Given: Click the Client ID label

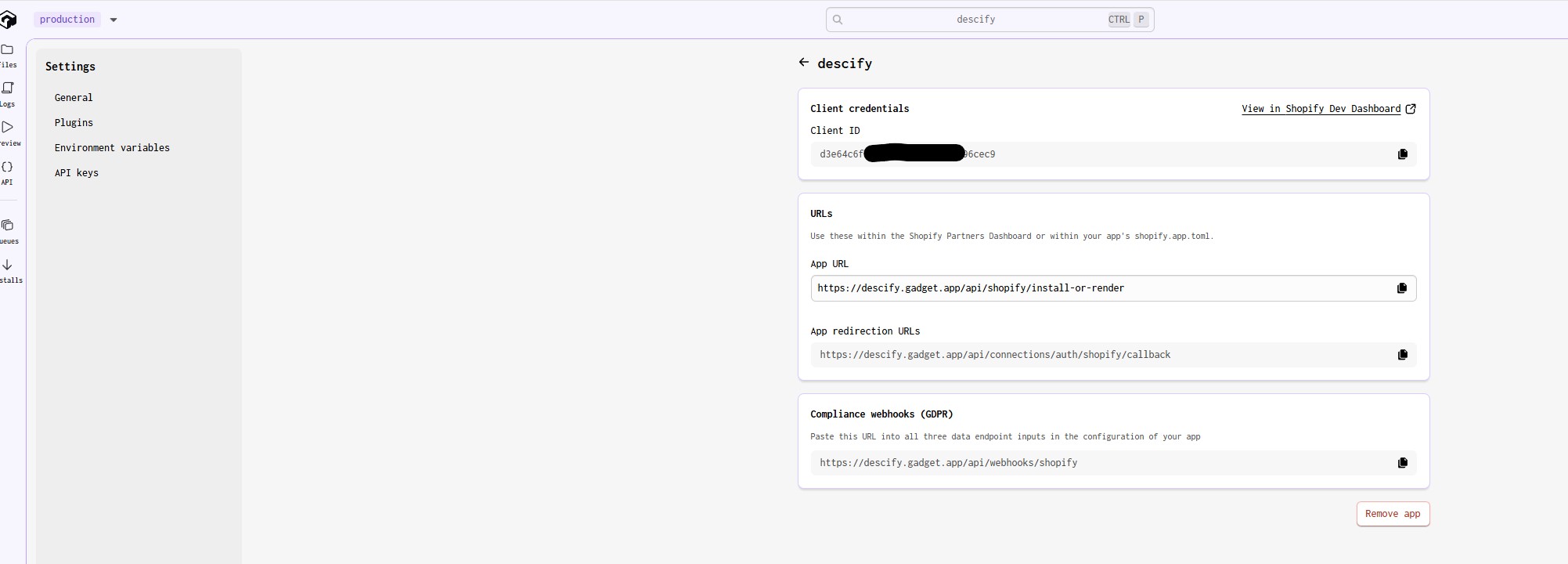Looking at the screenshot, I should click(834, 131).
